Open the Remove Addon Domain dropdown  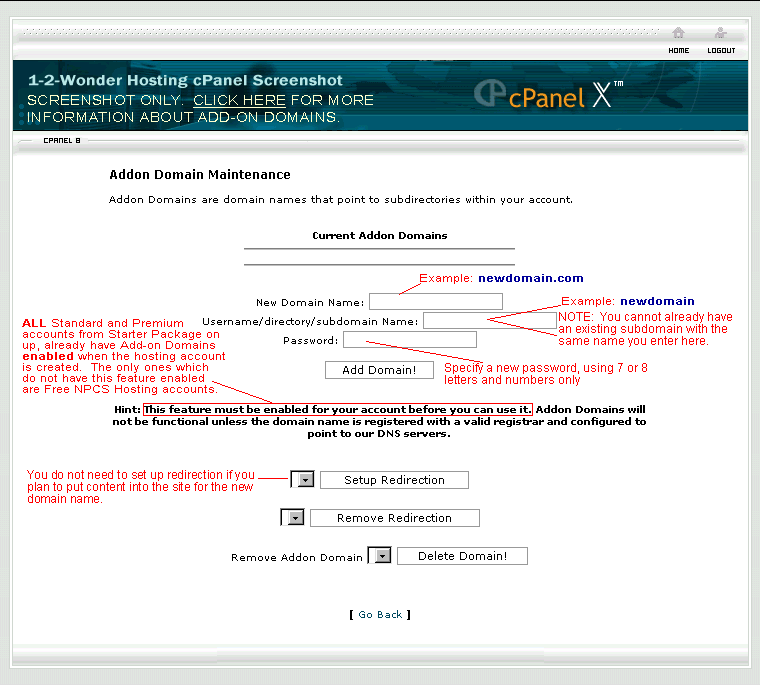380,556
